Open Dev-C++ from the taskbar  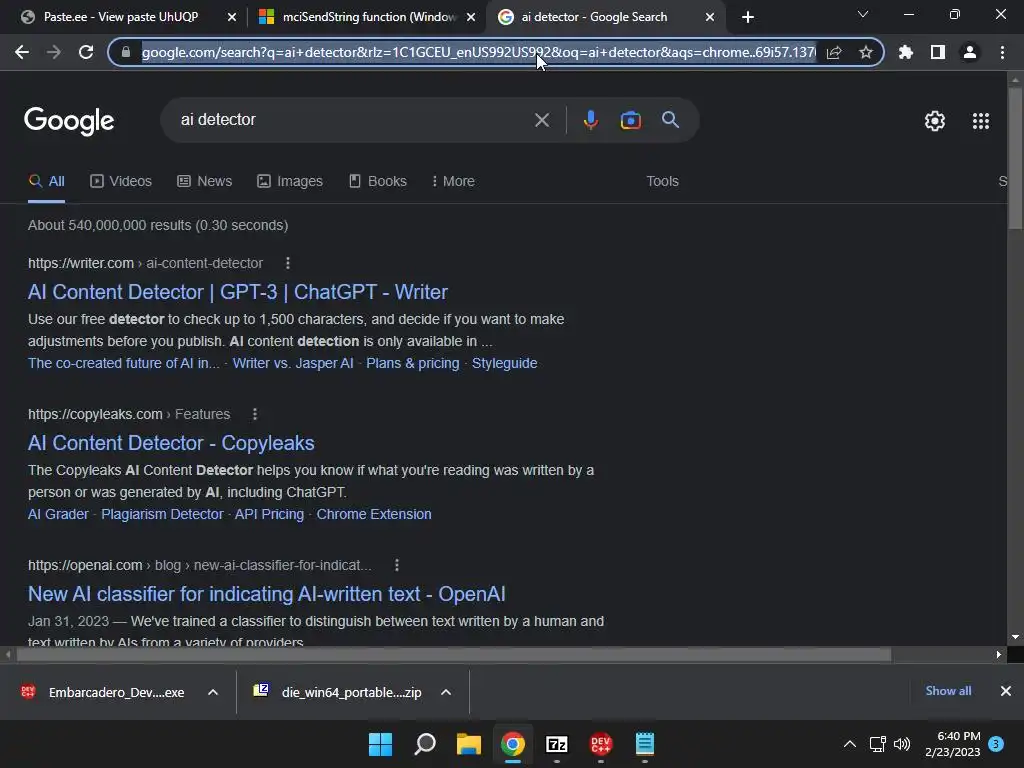(x=600, y=744)
